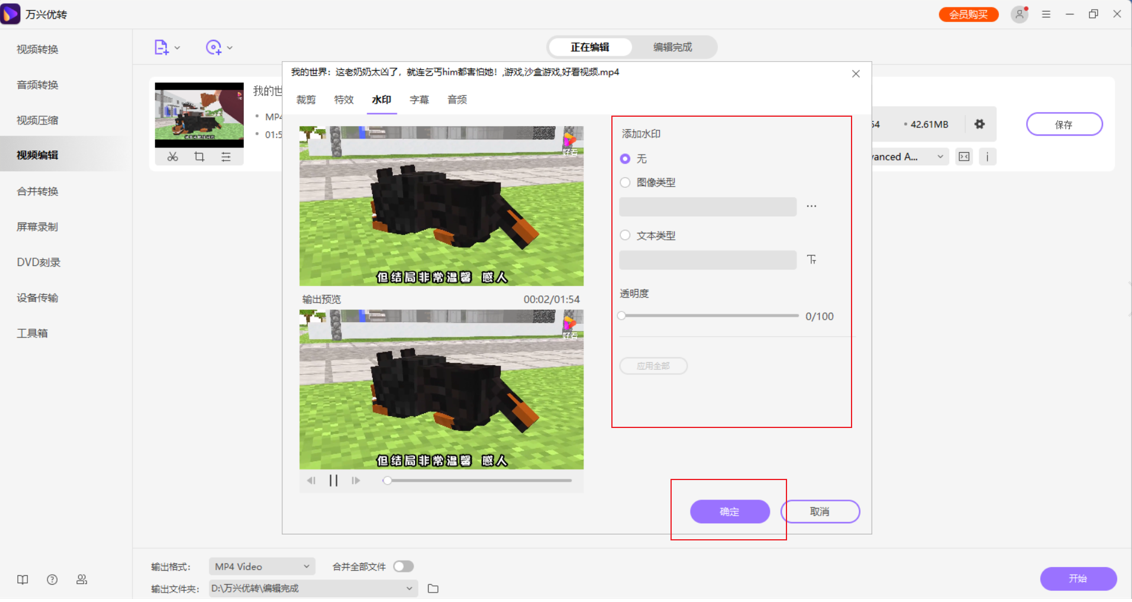
Task: Click the feedback user icon at bottom left
Action: pyautogui.click(x=82, y=580)
